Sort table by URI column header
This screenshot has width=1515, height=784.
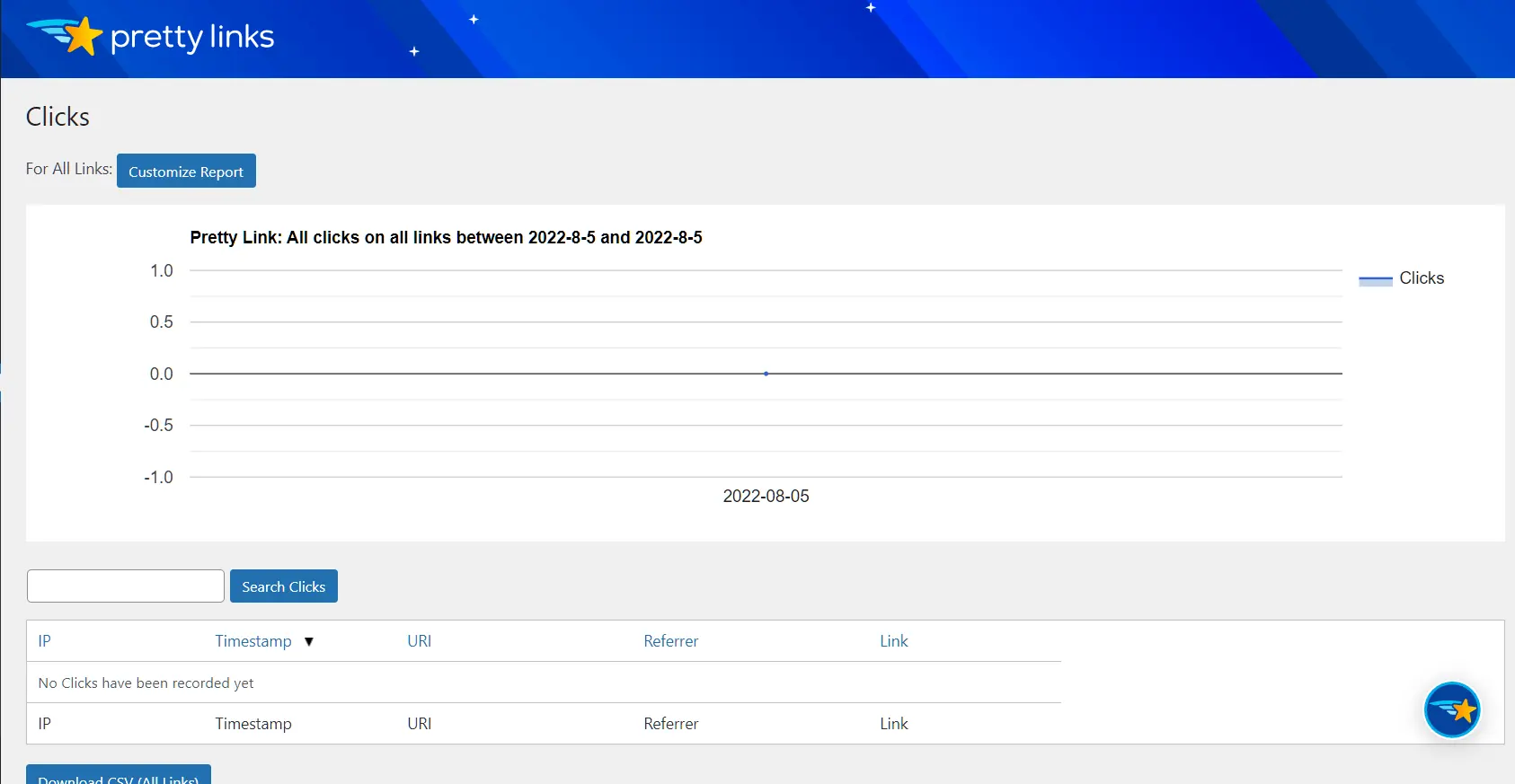pos(420,641)
